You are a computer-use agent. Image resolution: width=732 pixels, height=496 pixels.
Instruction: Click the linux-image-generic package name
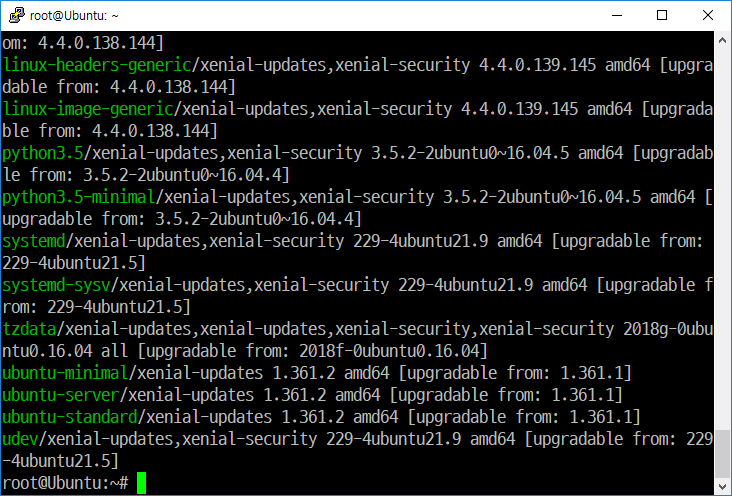point(88,109)
